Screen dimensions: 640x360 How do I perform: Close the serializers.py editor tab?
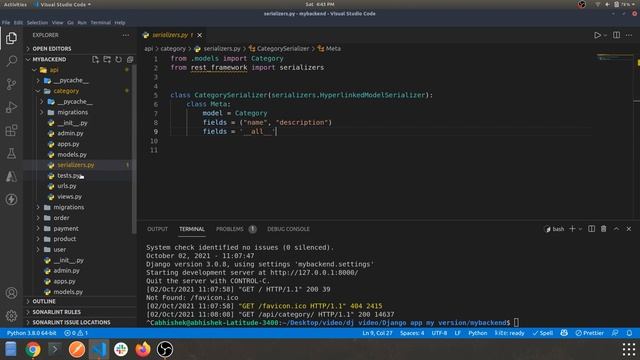(200, 36)
